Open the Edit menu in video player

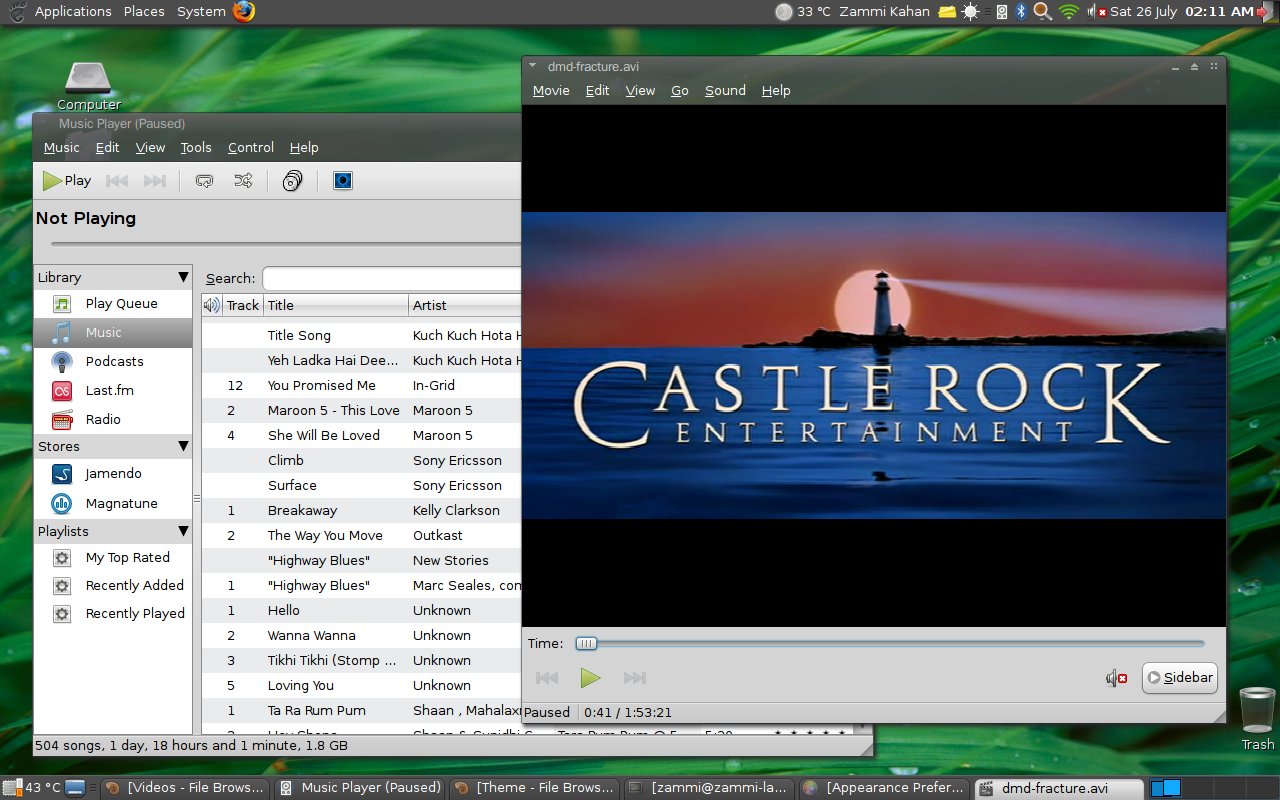tap(597, 90)
